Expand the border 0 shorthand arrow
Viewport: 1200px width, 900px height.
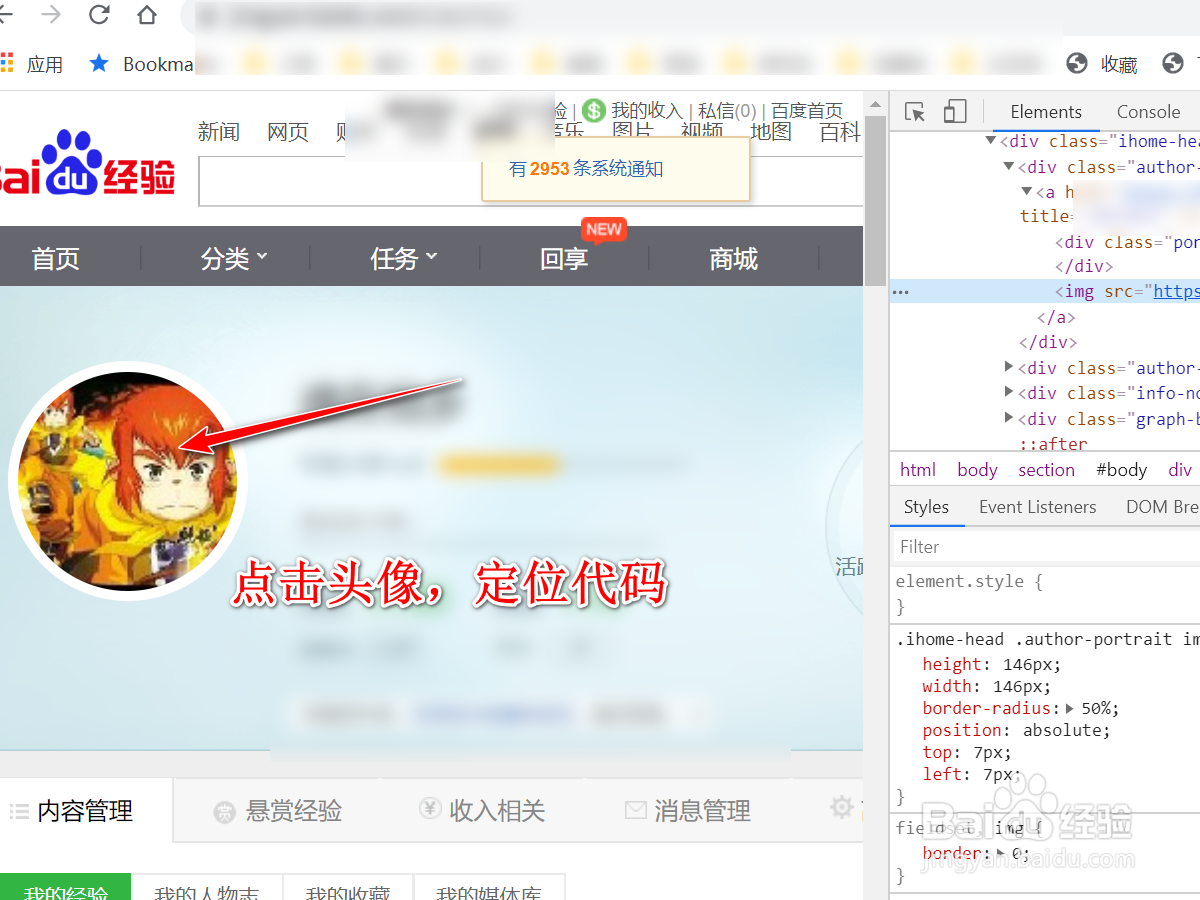click(x=1002, y=853)
